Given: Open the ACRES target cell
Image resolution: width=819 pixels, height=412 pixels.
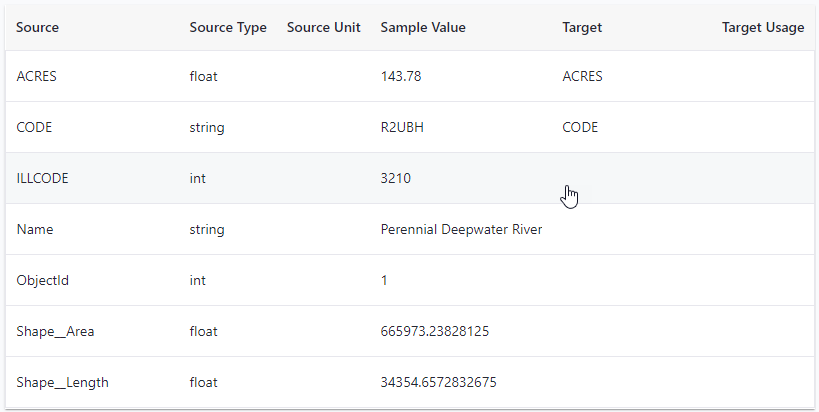Looking at the screenshot, I should [583, 77].
